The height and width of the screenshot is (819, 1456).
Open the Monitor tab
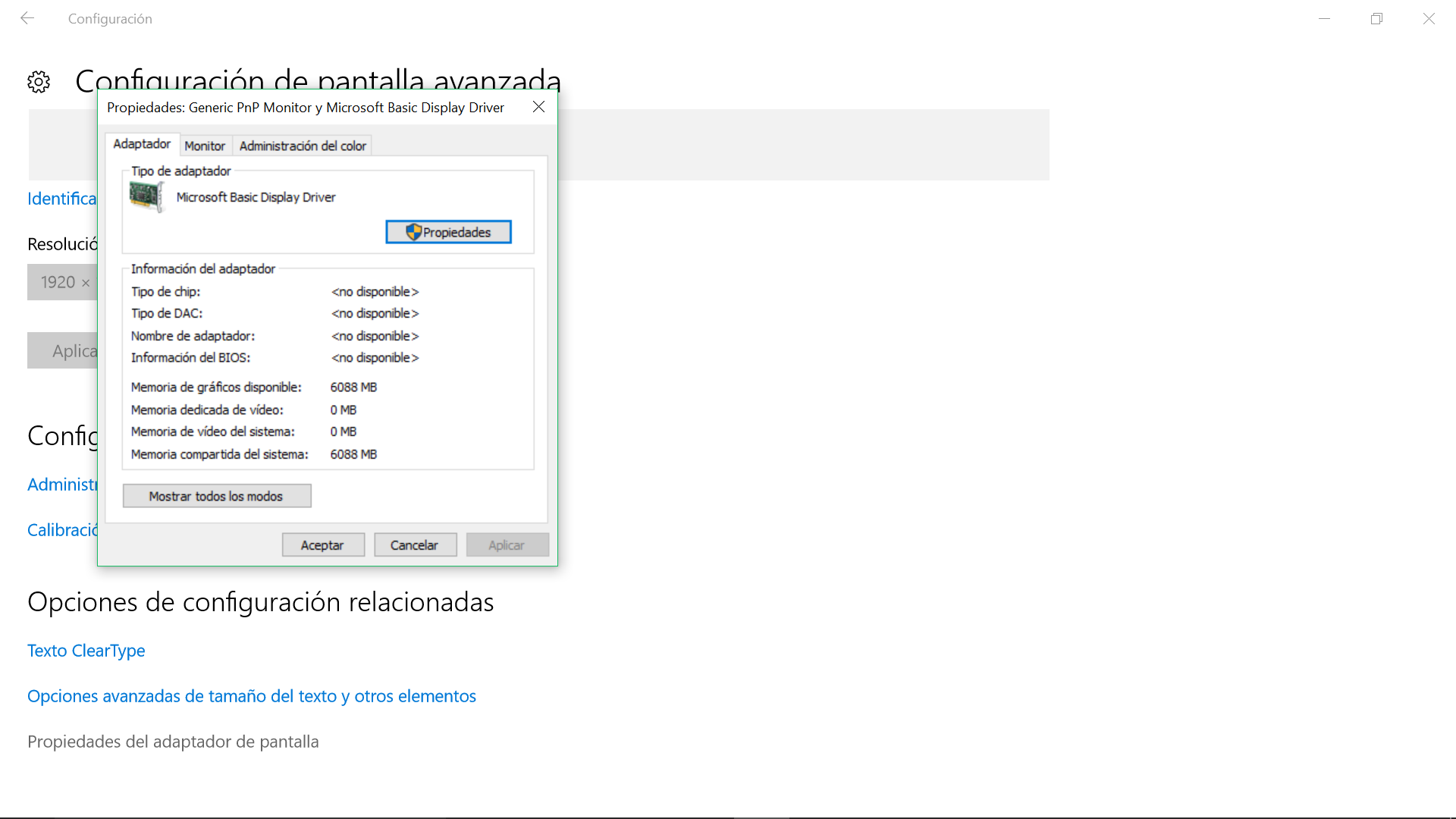point(205,146)
